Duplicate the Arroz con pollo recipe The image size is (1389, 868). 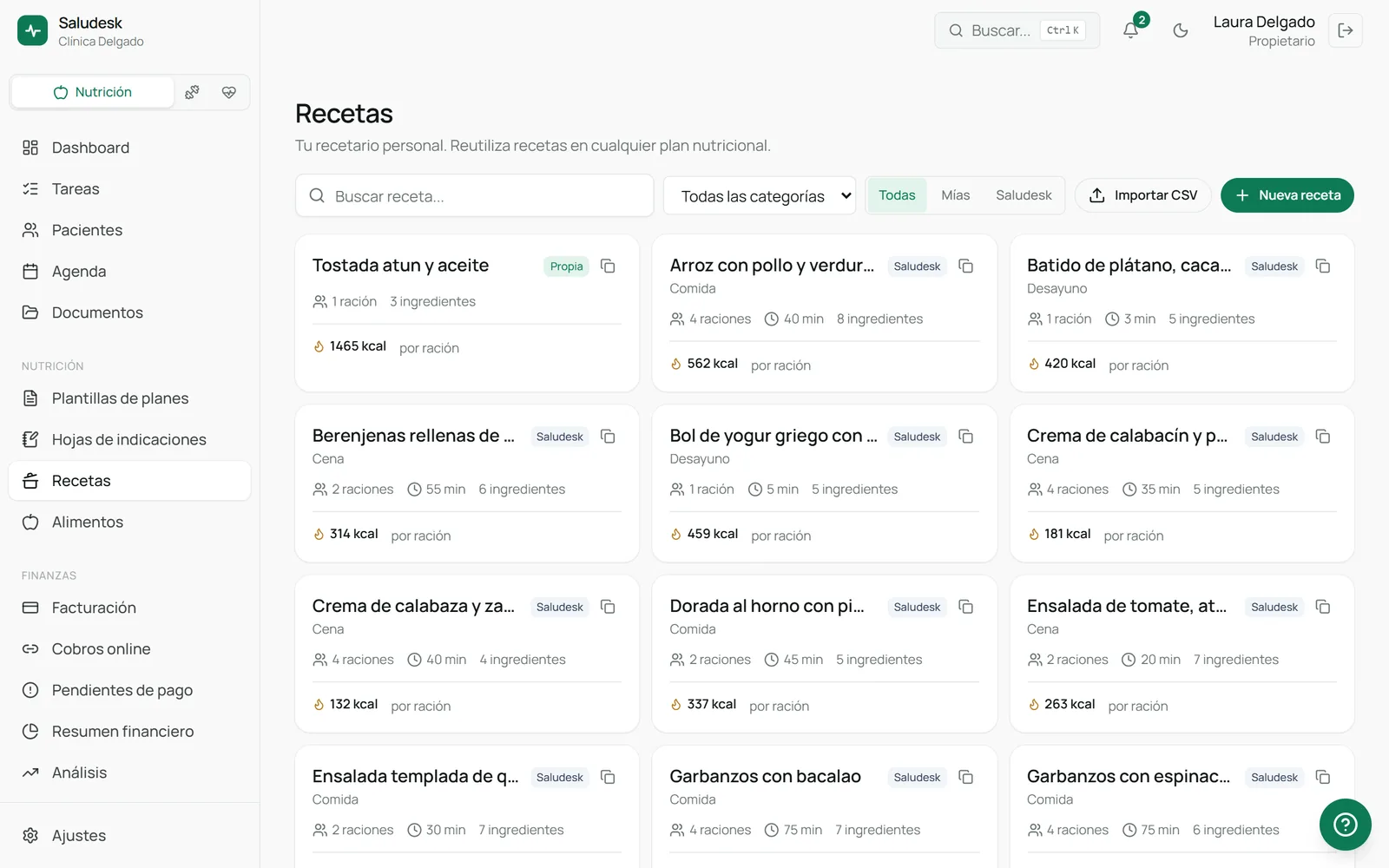coord(965,266)
